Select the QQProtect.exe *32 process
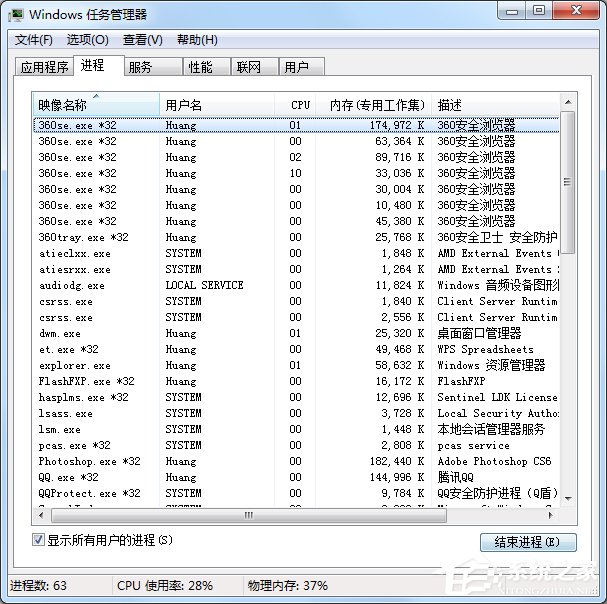Screen dimensions: 607x604 pyautogui.click(x=296, y=493)
